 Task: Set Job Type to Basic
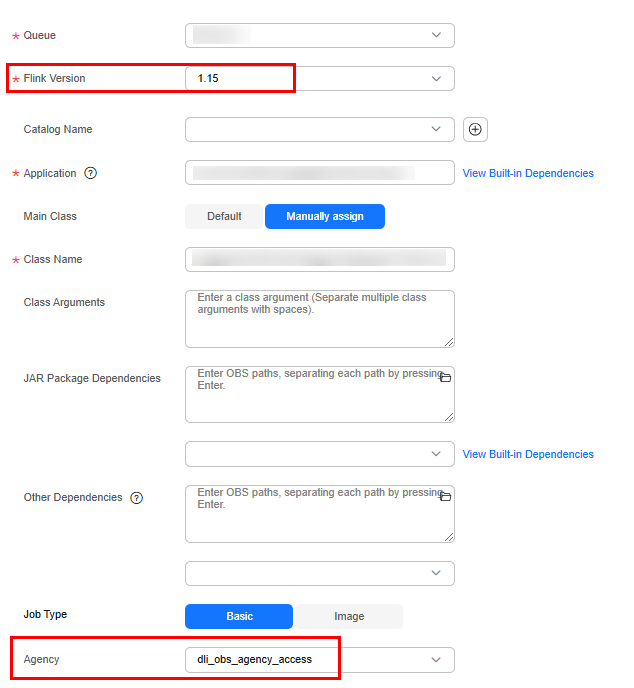[x=239, y=616]
